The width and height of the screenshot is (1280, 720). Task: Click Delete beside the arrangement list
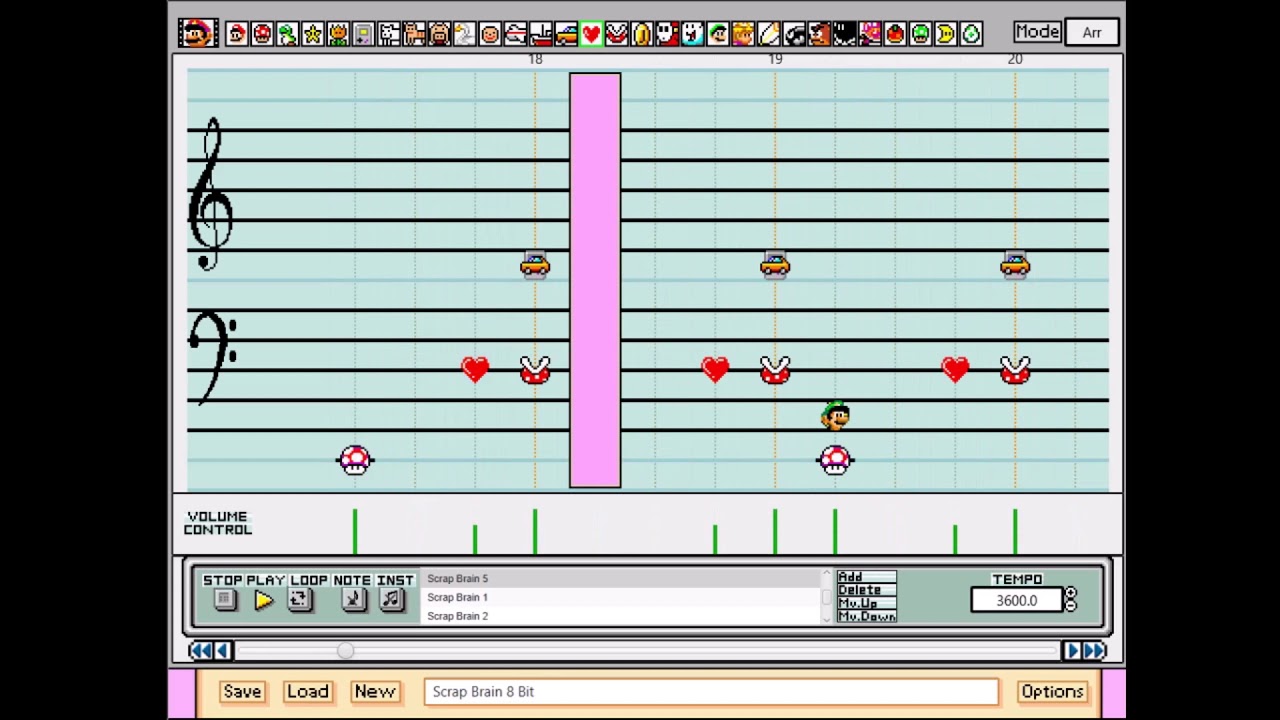tap(866, 590)
